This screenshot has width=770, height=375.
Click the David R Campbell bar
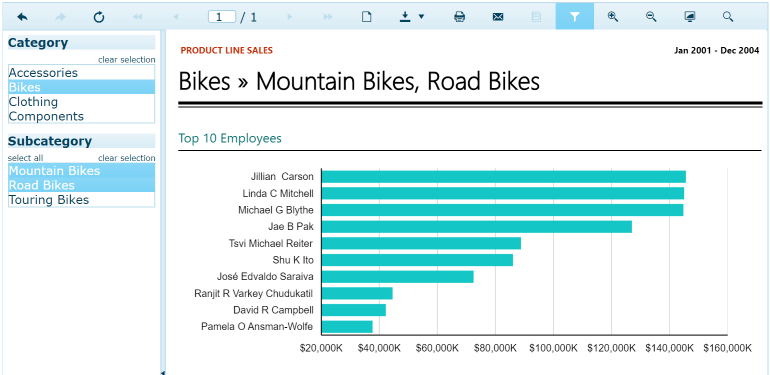point(354,310)
